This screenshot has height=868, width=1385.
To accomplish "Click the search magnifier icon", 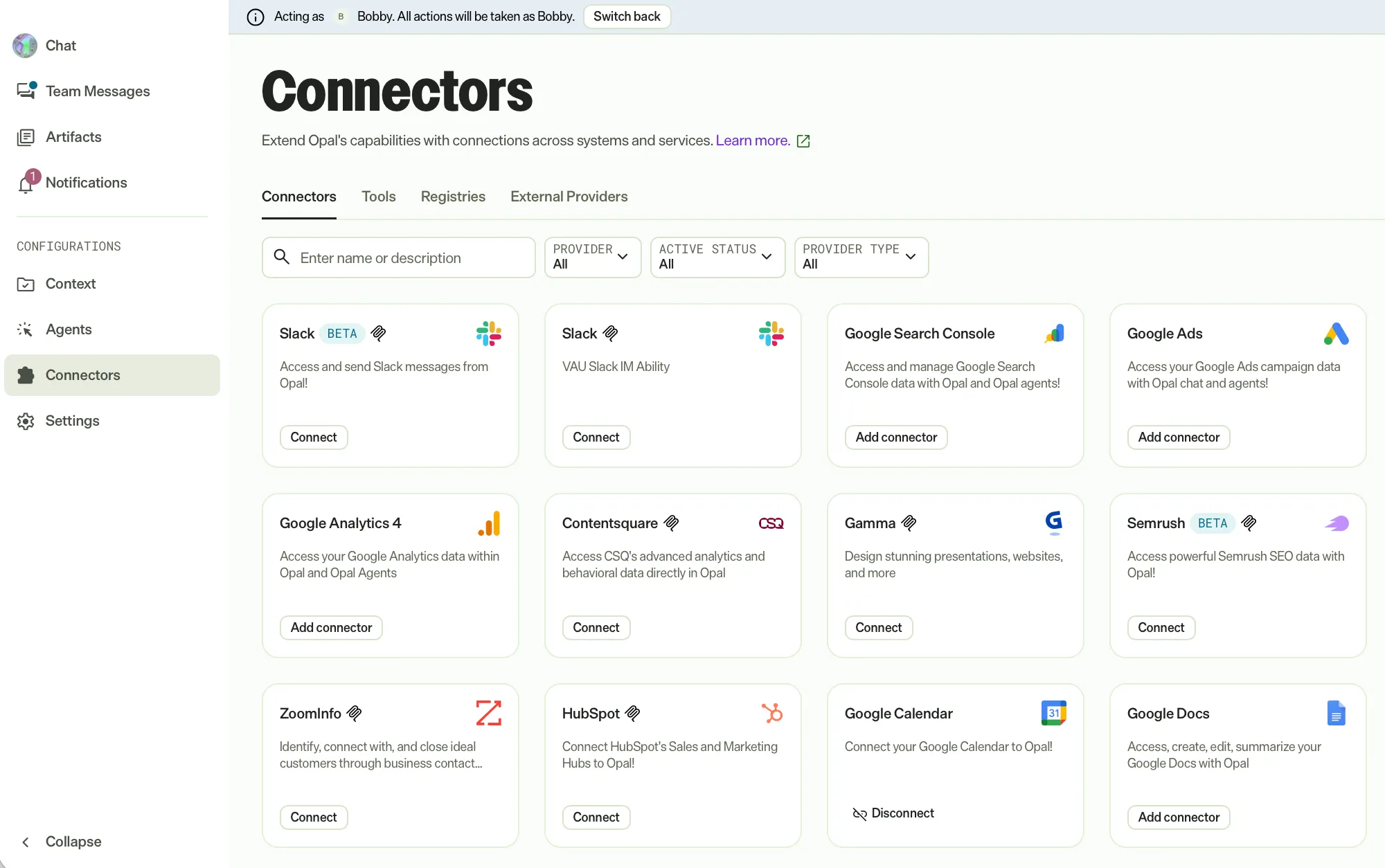I will click(x=281, y=257).
